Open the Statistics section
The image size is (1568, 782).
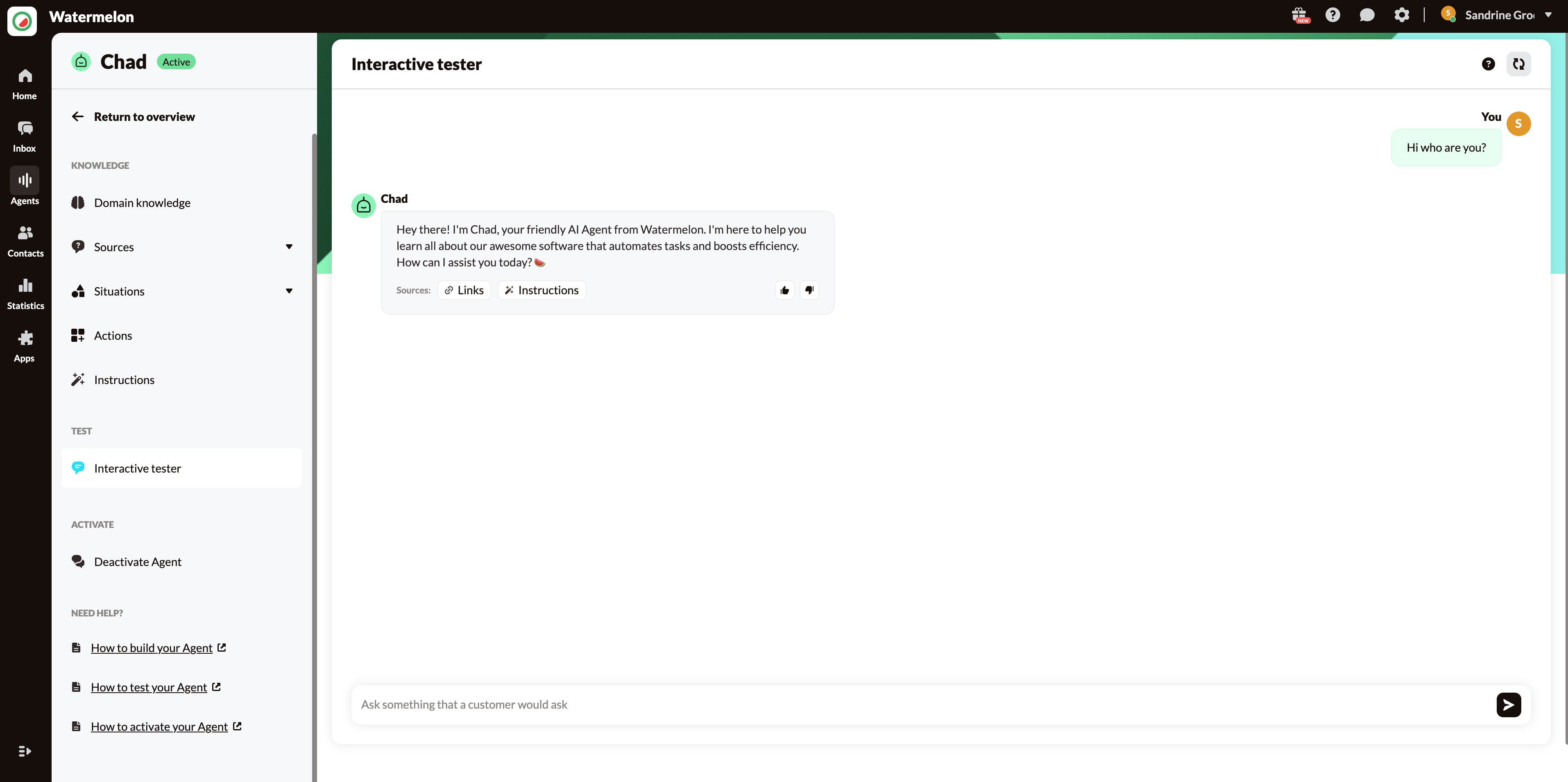[x=25, y=294]
